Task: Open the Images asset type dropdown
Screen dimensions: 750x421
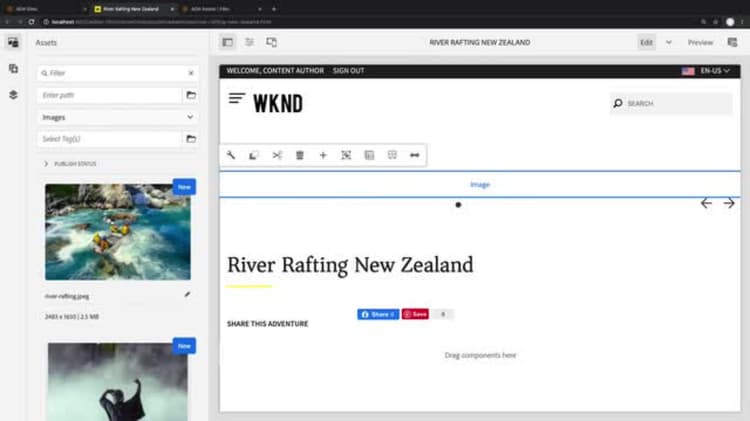Action: click(x=117, y=117)
